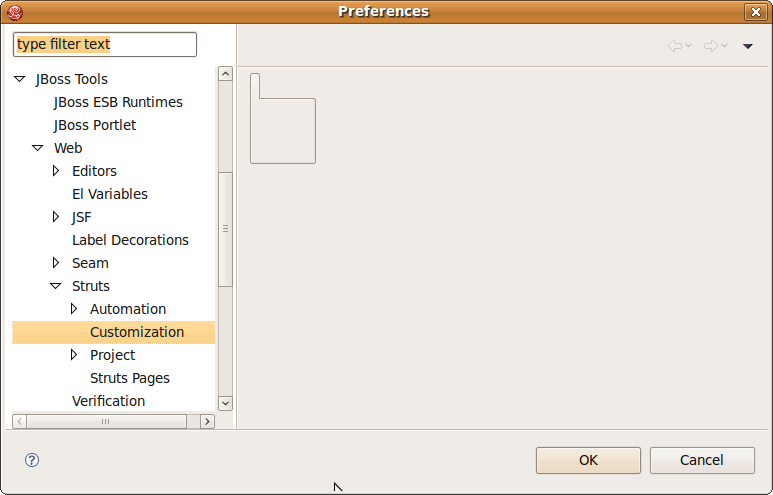Expand the Project tree node
The image size is (773, 495).
[74, 355]
